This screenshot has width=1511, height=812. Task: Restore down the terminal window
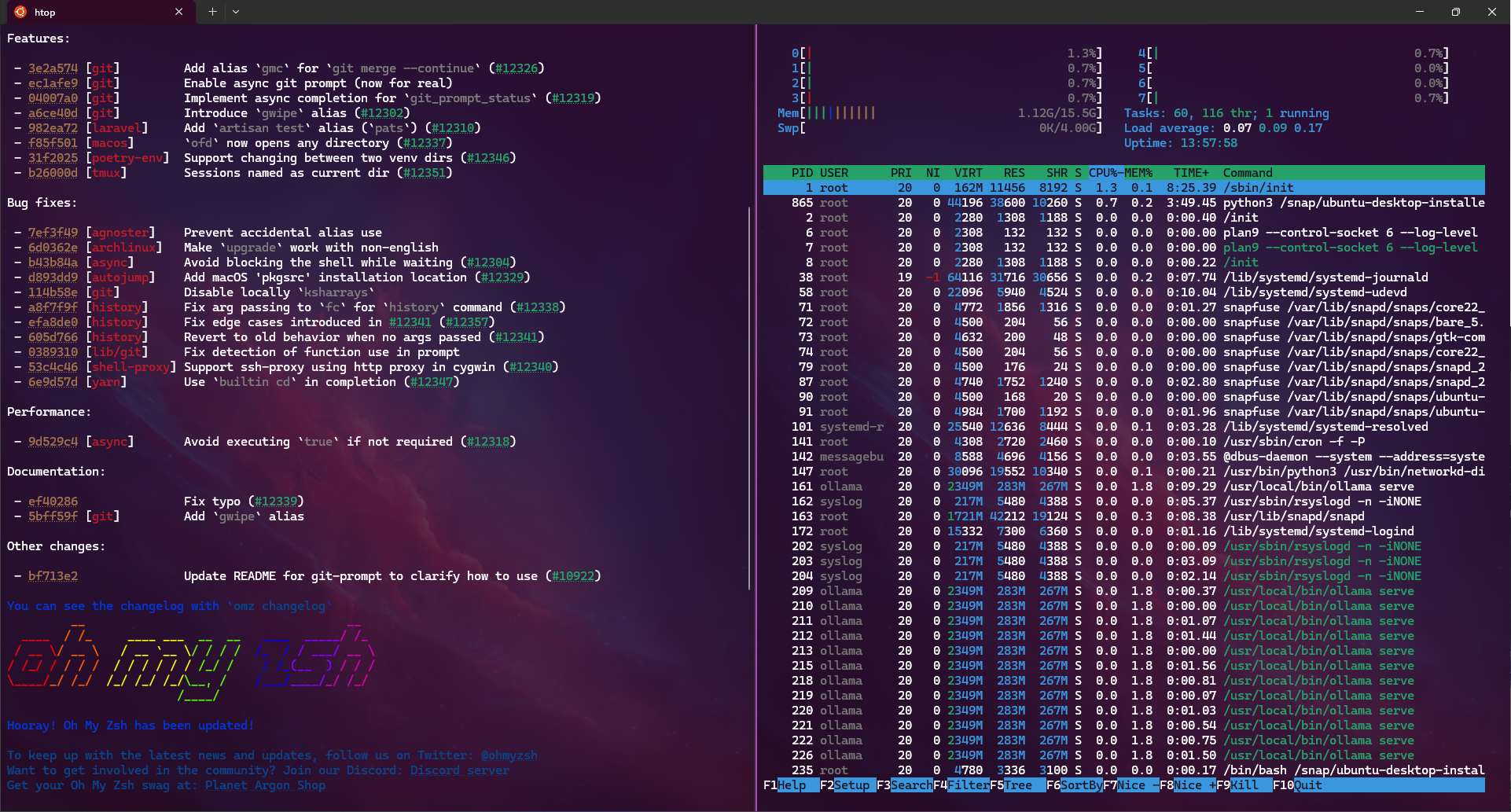(1456, 12)
